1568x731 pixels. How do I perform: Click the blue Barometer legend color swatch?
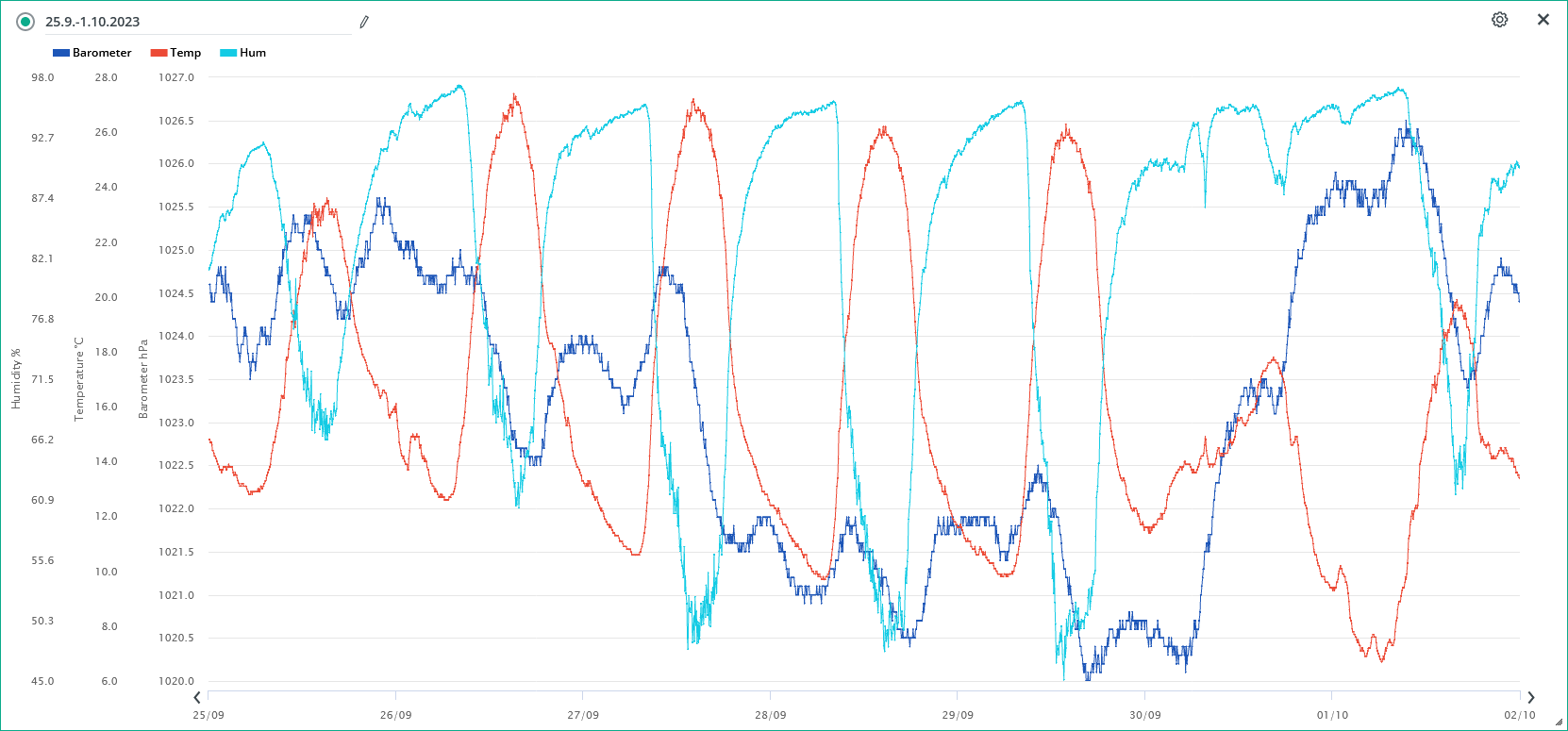tap(61, 53)
